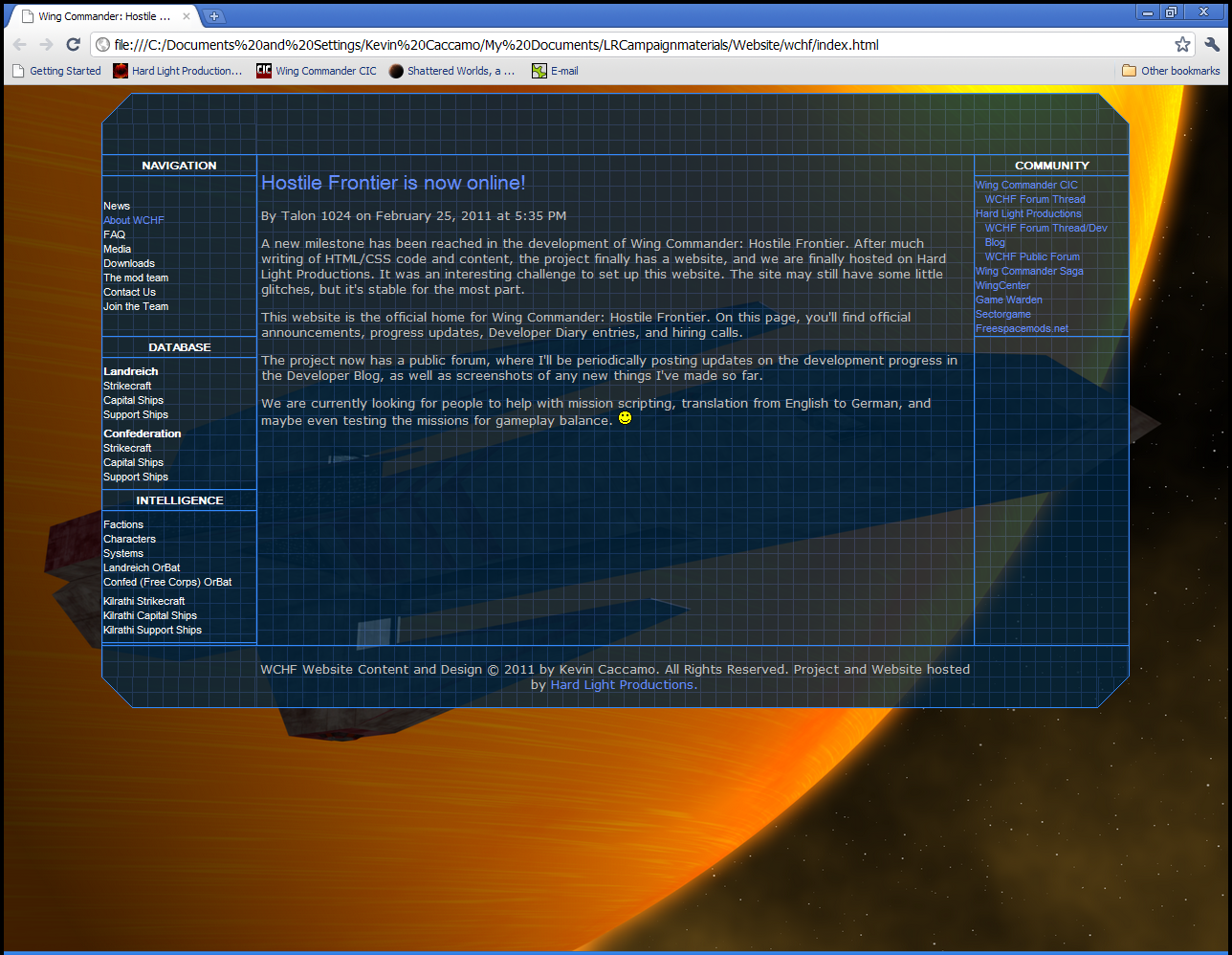Click the browser reload button
The height and width of the screenshot is (955, 1232).
point(73,45)
